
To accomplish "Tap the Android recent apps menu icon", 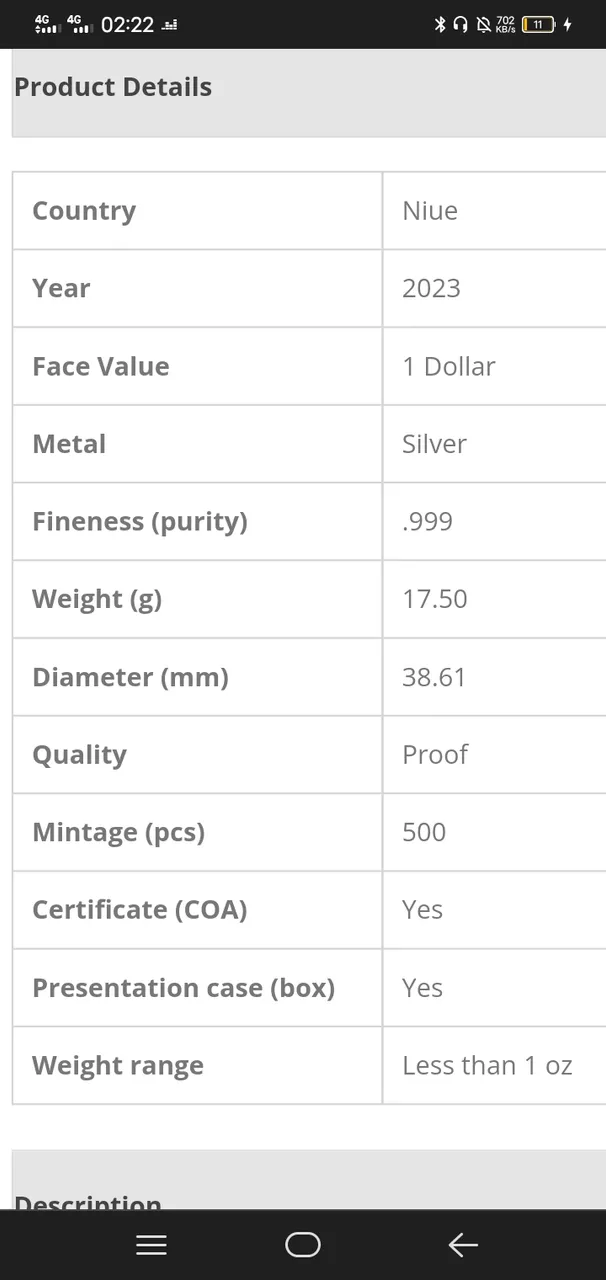I will (x=151, y=1245).
